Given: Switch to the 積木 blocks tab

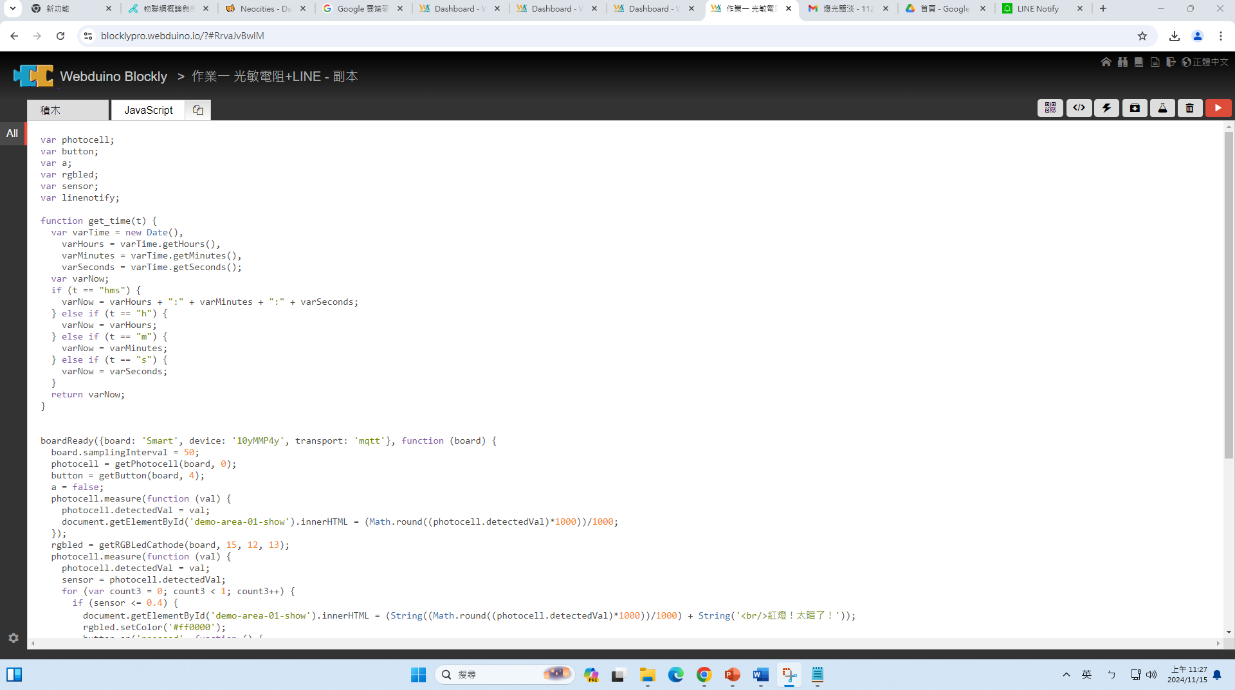Looking at the screenshot, I should coord(67,110).
